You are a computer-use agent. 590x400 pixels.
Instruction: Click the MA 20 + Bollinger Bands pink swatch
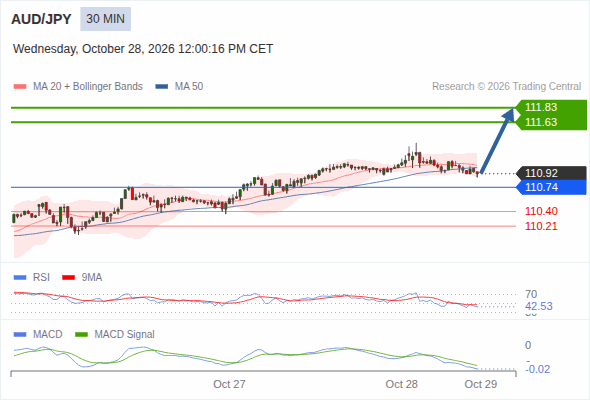(20, 87)
